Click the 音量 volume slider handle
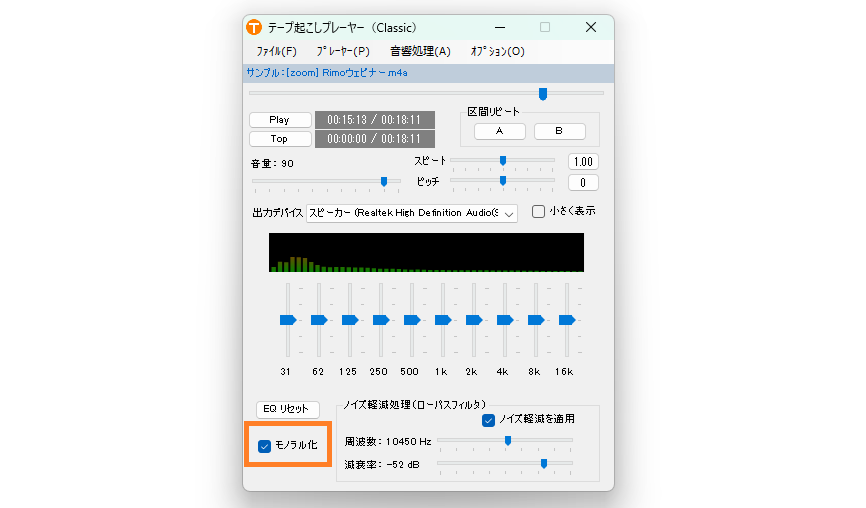 tap(384, 181)
